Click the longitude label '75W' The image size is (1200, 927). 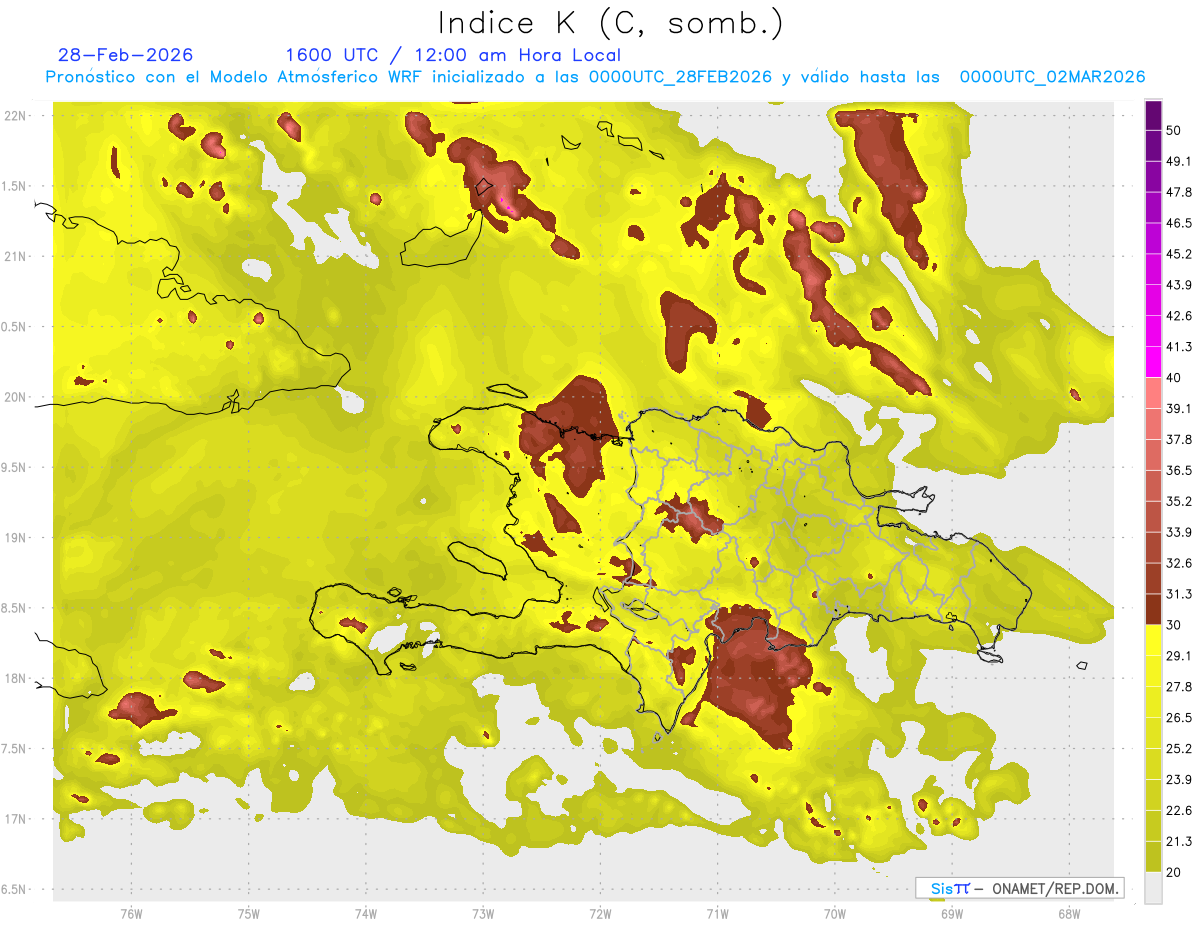(x=249, y=914)
